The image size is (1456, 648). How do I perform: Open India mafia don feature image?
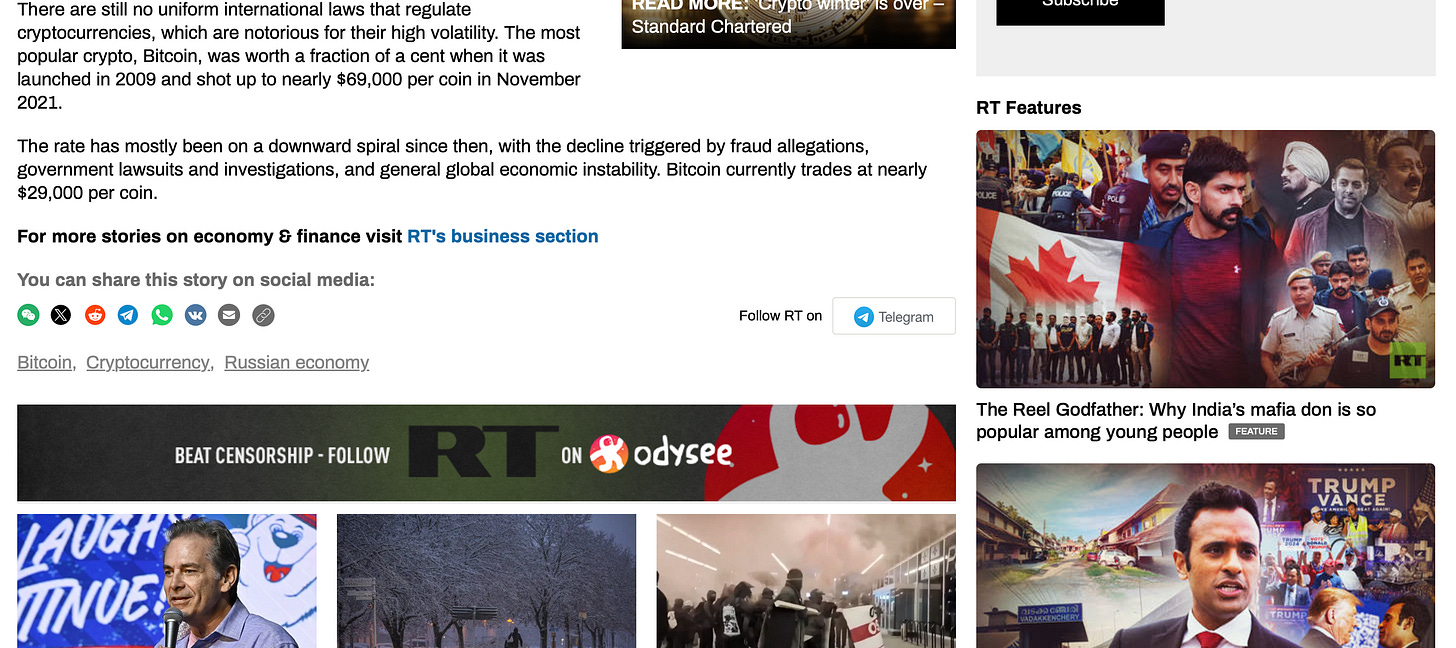[x=1205, y=259]
